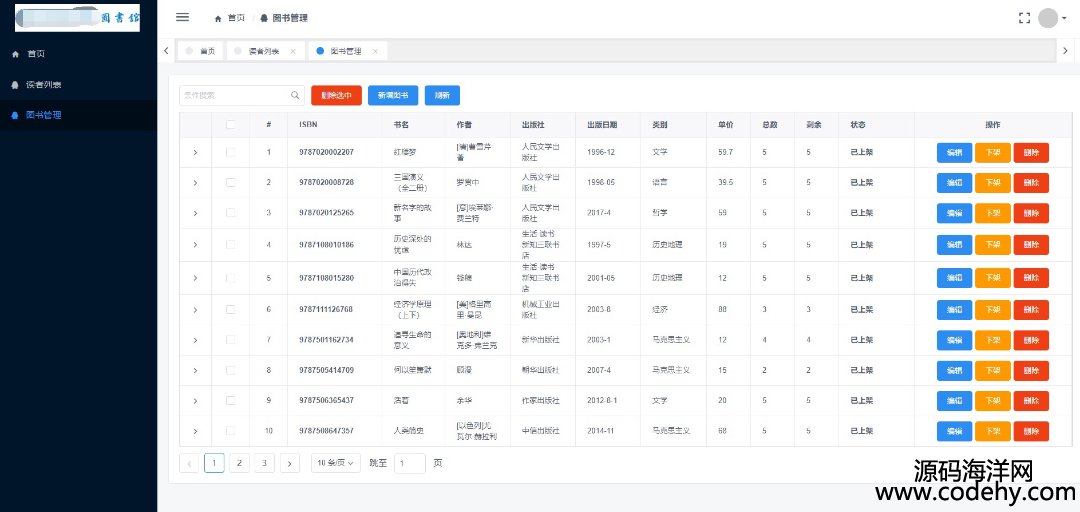
Task: Click the 条件搜索 search input field
Action: tap(233, 95)
